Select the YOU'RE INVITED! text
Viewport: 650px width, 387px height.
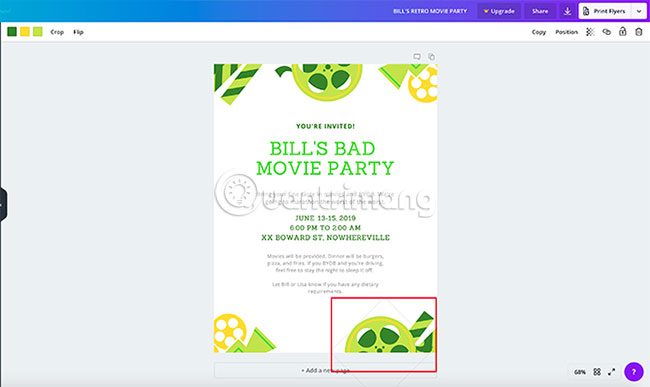(x=325, y=126)
